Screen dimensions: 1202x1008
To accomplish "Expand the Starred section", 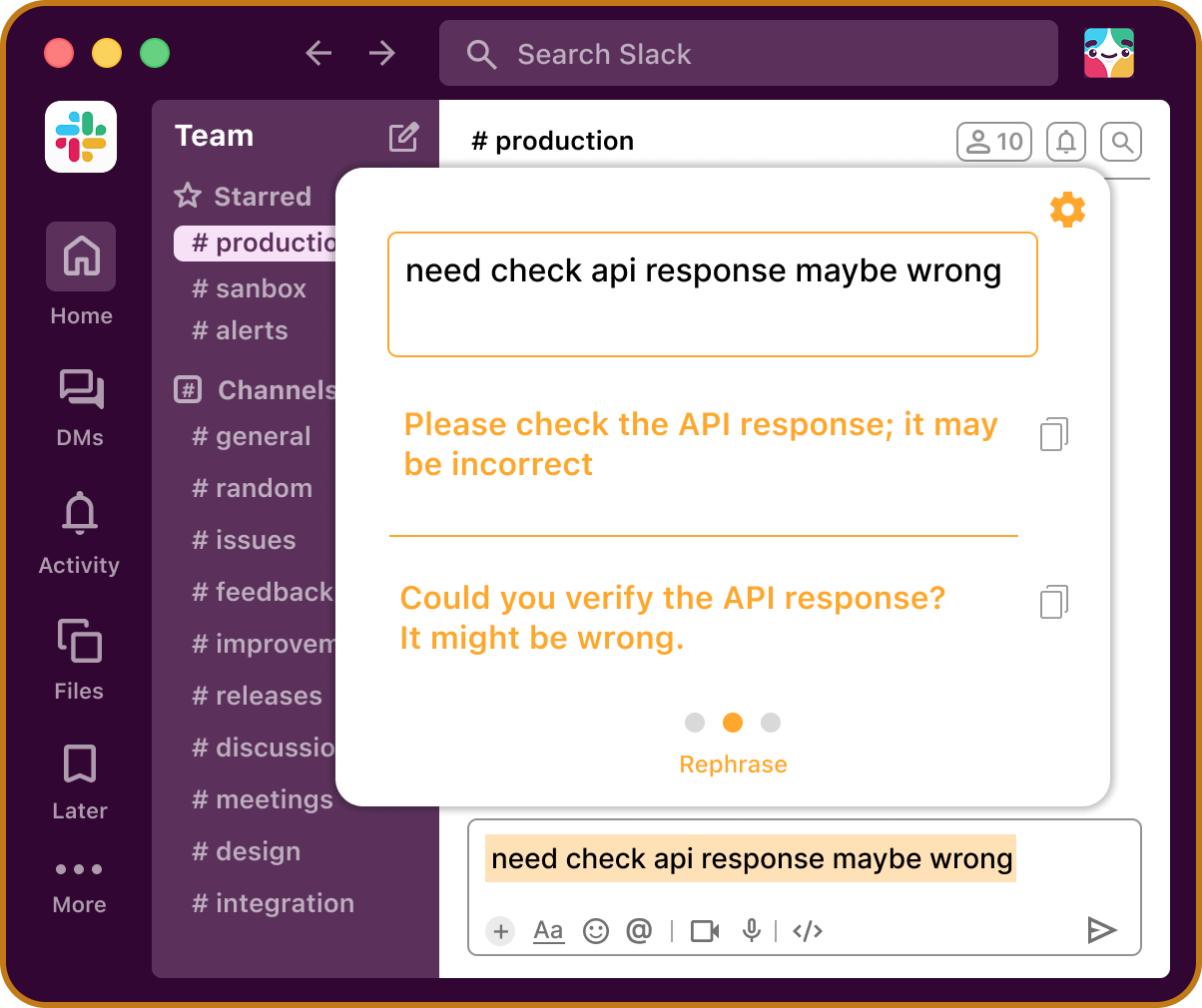I will point(244,196).
